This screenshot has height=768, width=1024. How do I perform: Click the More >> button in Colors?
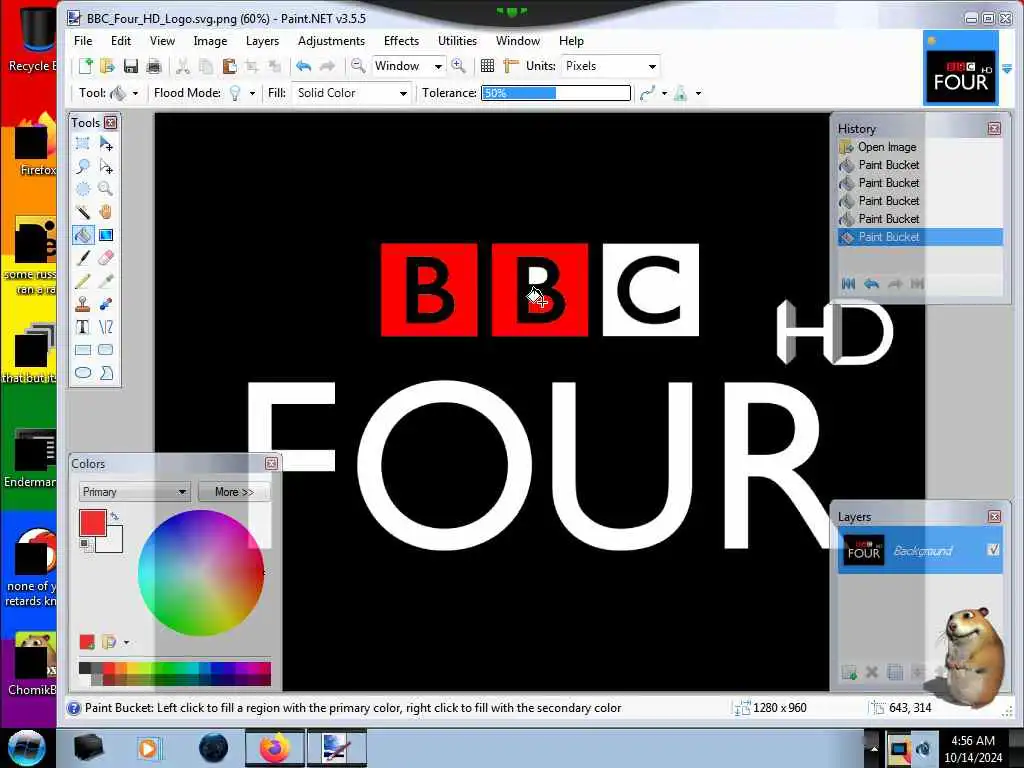click(x=234, y=492)
